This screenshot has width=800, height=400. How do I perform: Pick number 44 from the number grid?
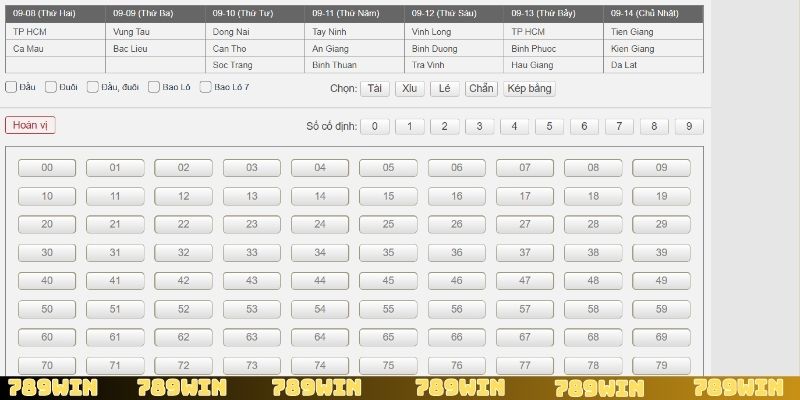(x=320, y=281)
